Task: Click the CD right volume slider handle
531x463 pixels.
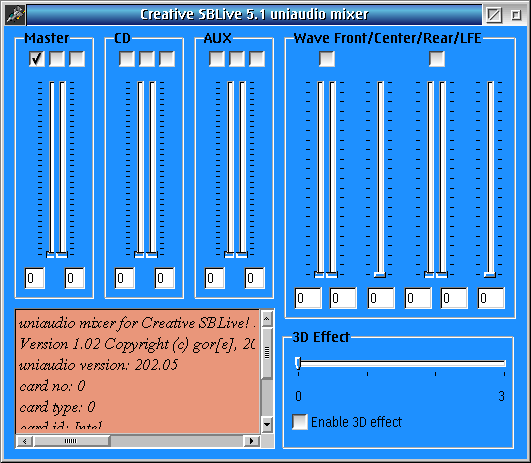Action: coord(152,255)
